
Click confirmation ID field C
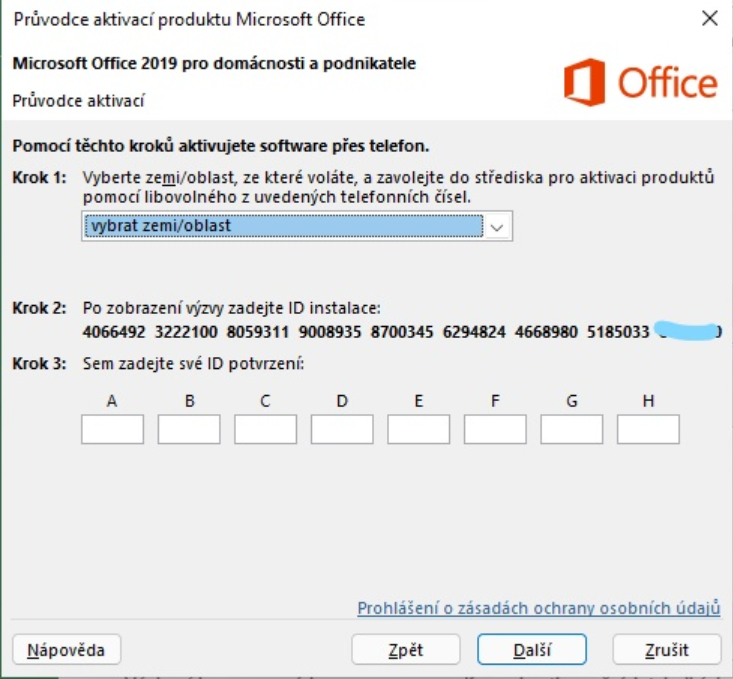coord(266,429)
